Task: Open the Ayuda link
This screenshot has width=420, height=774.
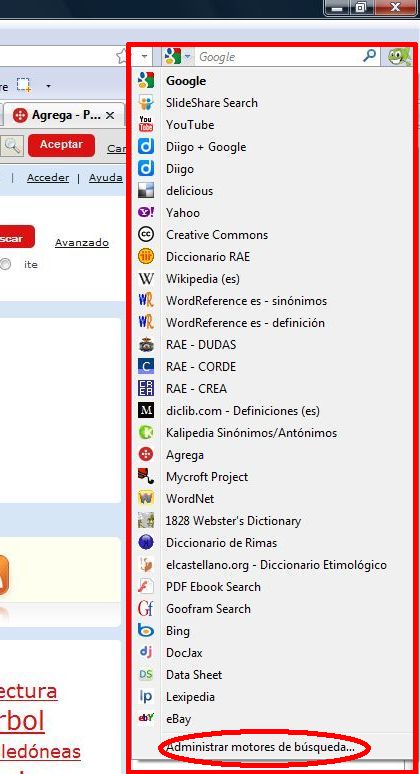Action: point(106,178)
